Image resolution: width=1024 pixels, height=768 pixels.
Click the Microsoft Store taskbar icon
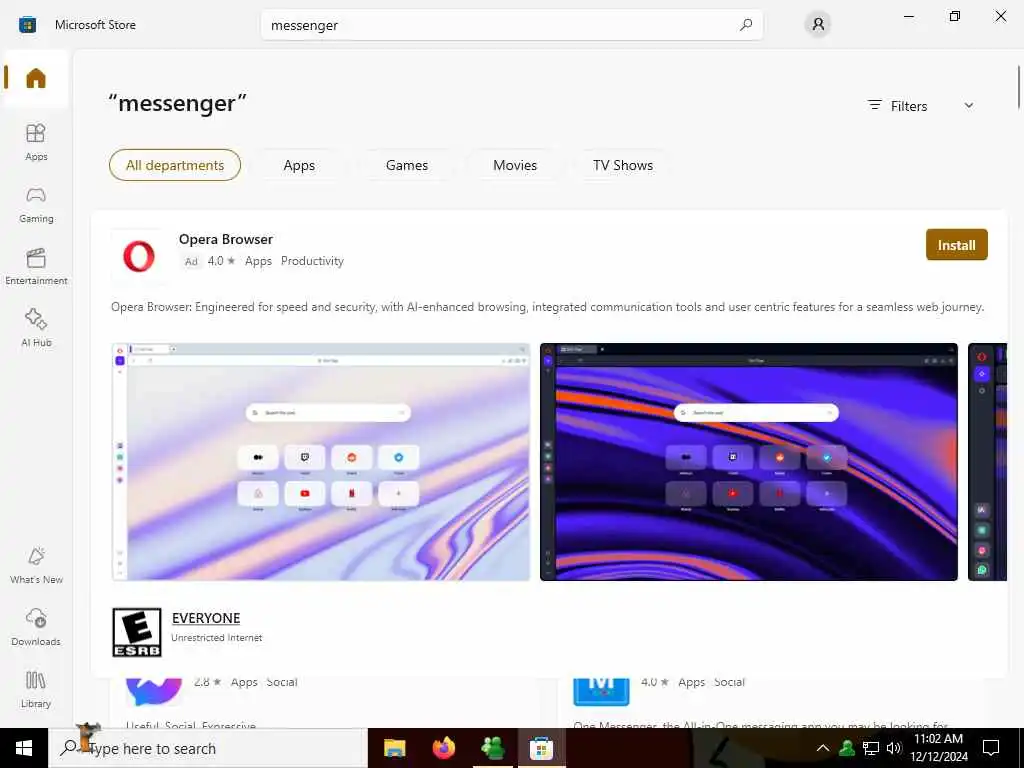click(x=541, y=748)
